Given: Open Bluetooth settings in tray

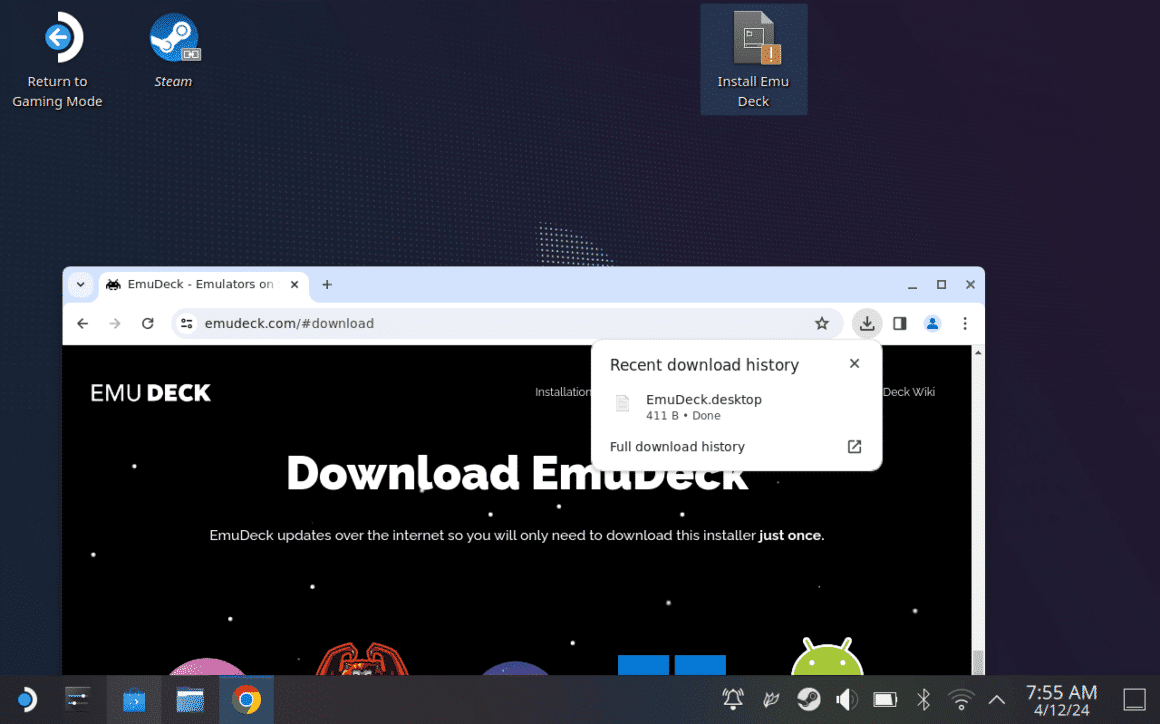Looking at the screenshot, I should (x=923, y=699).
